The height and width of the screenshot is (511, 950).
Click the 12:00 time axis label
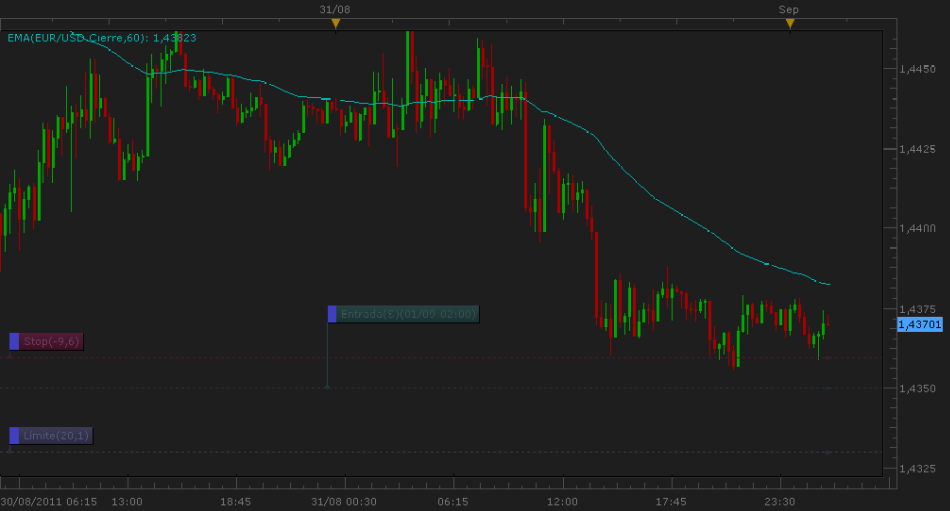click(562, 502)
